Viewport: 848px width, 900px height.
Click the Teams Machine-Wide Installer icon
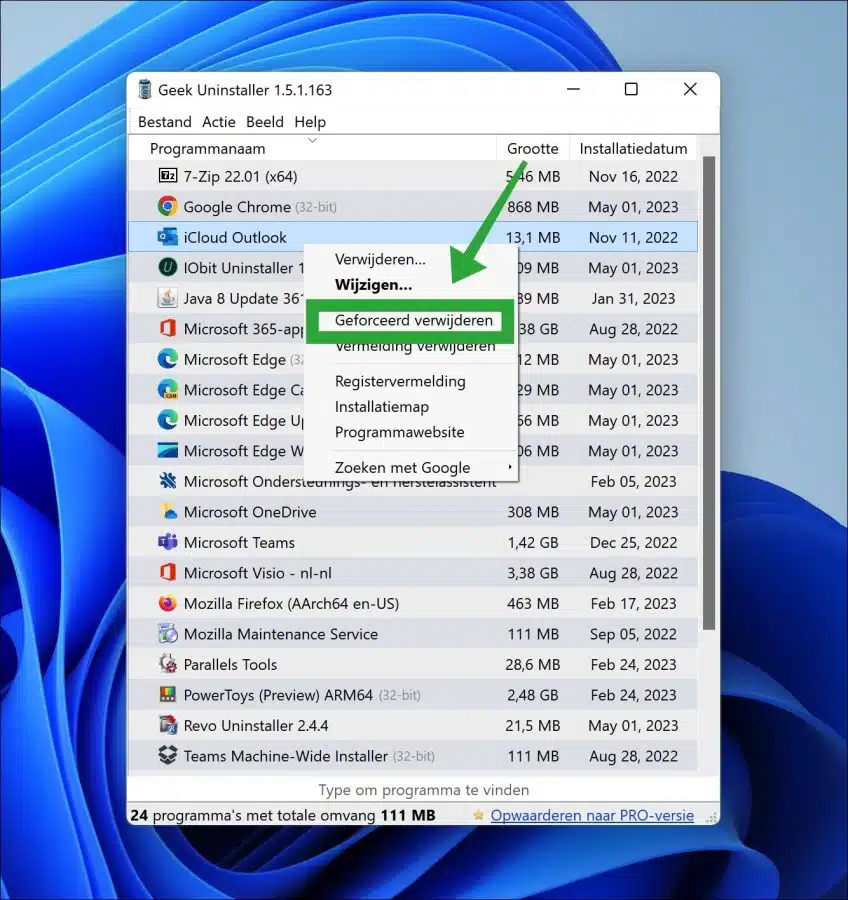[168, 755]
